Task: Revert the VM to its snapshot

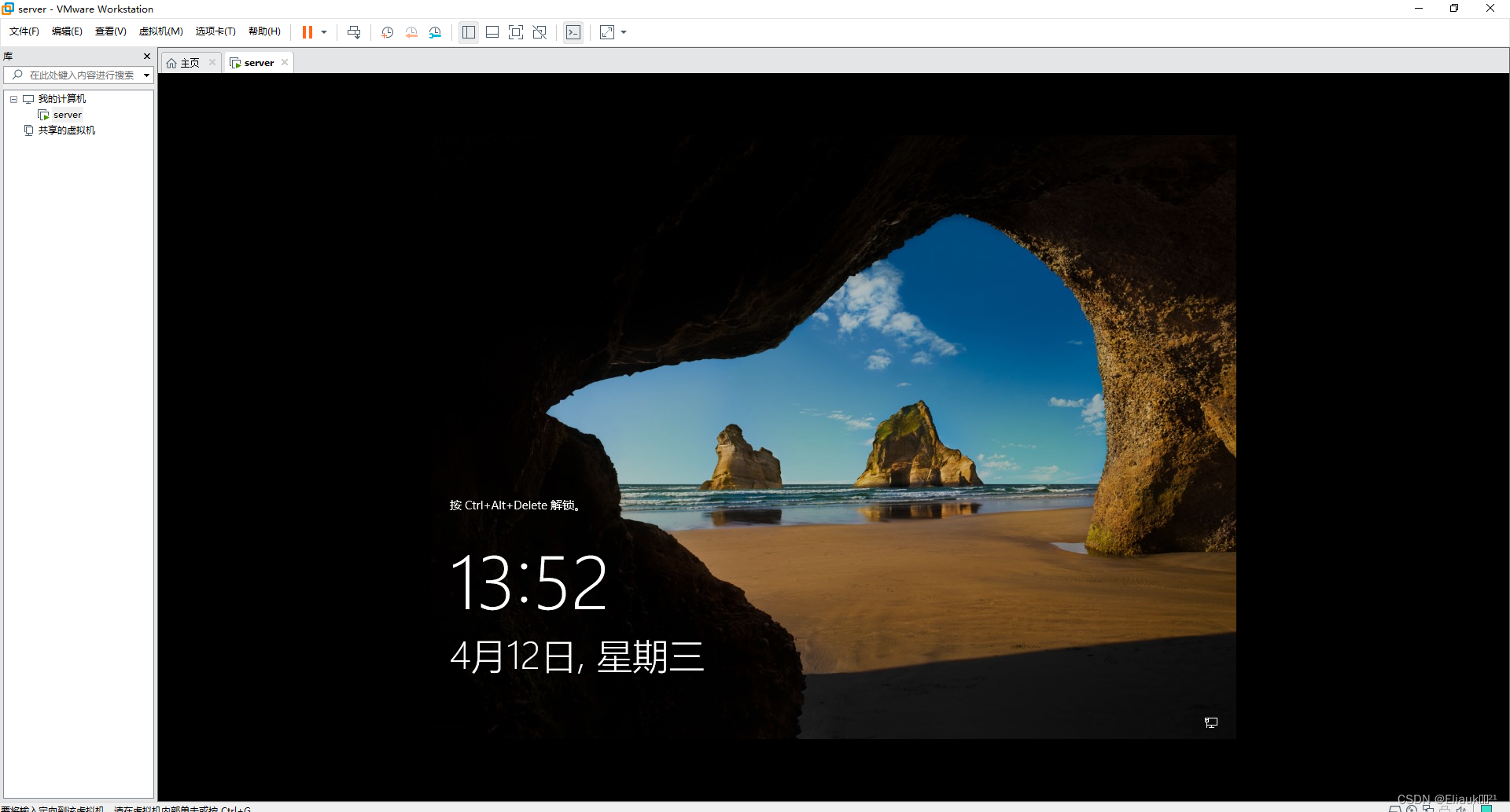Action: pos(411,32)
